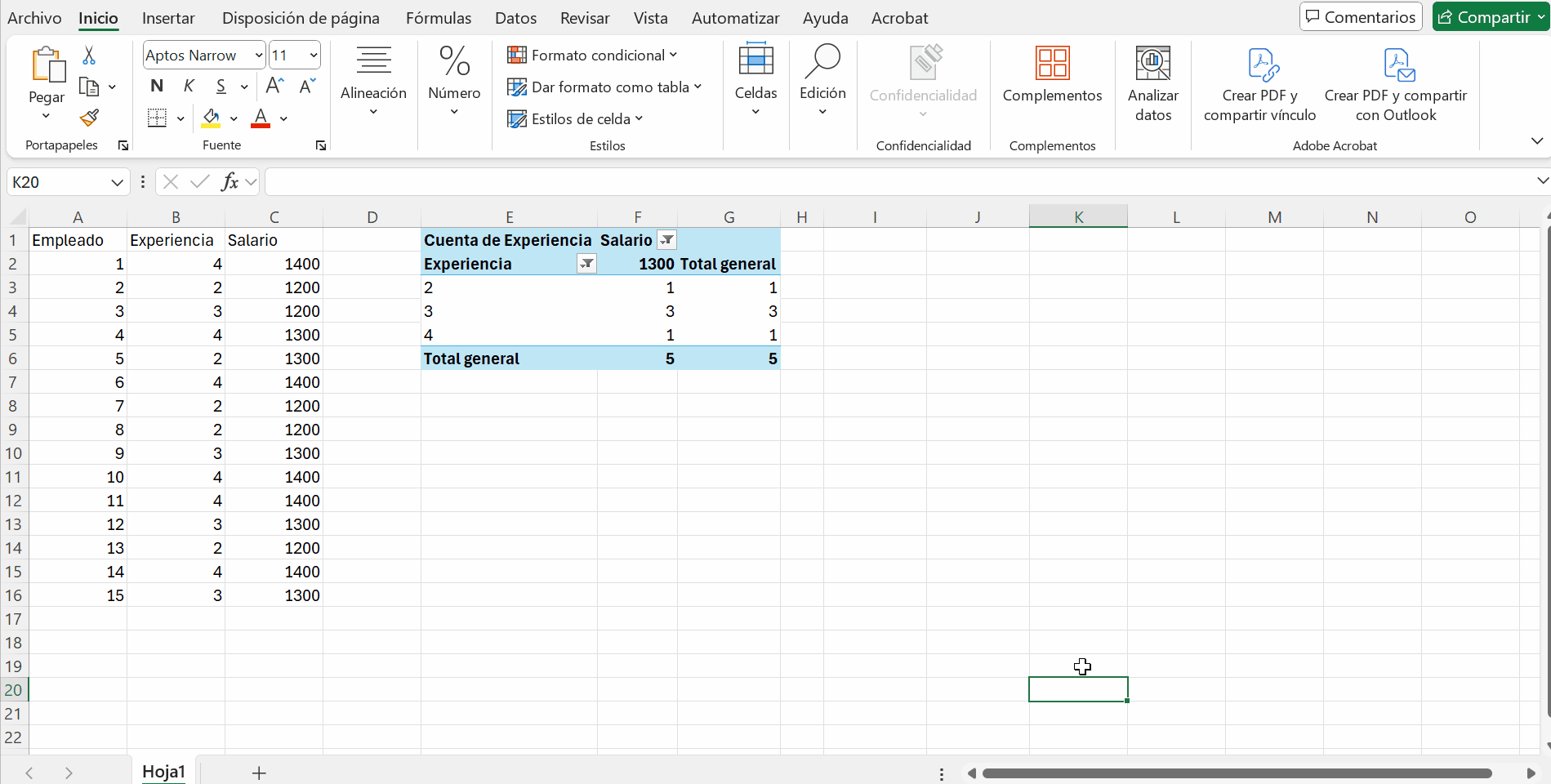Expand the font name Aptos Narrow dropdown
This screenshot has height=784, width=1551.
258,56
